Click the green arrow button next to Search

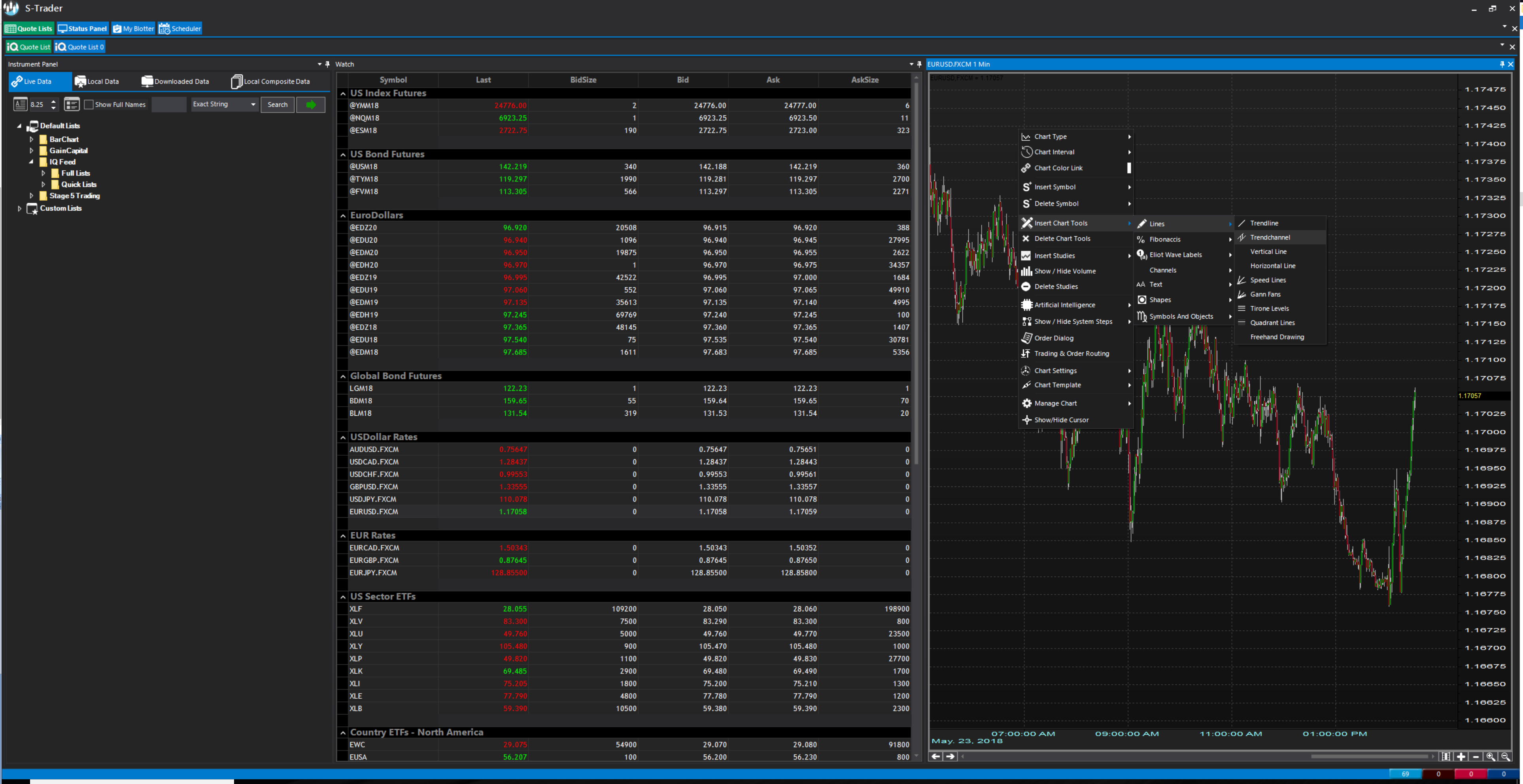(x=310, y=105)
